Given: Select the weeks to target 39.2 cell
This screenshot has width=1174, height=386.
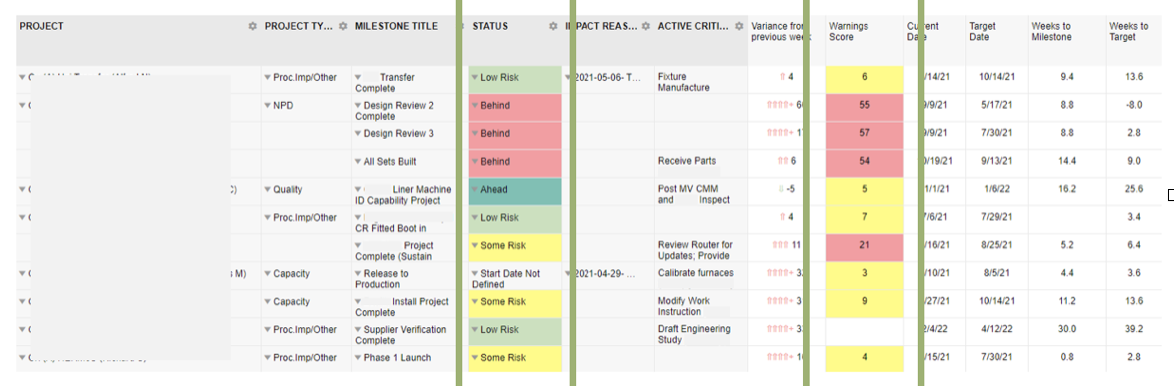Looking at the screenshot, I should [1134, 331].
